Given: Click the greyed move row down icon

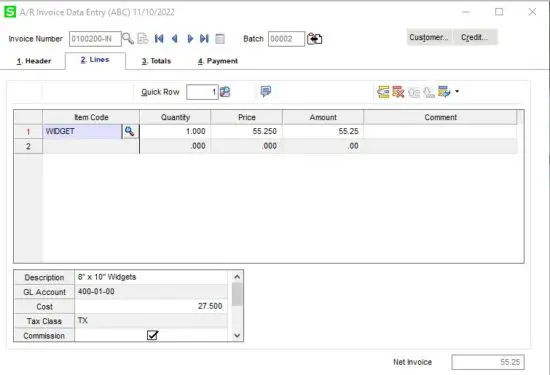Looking at the screenshot, I should (429, 92).
